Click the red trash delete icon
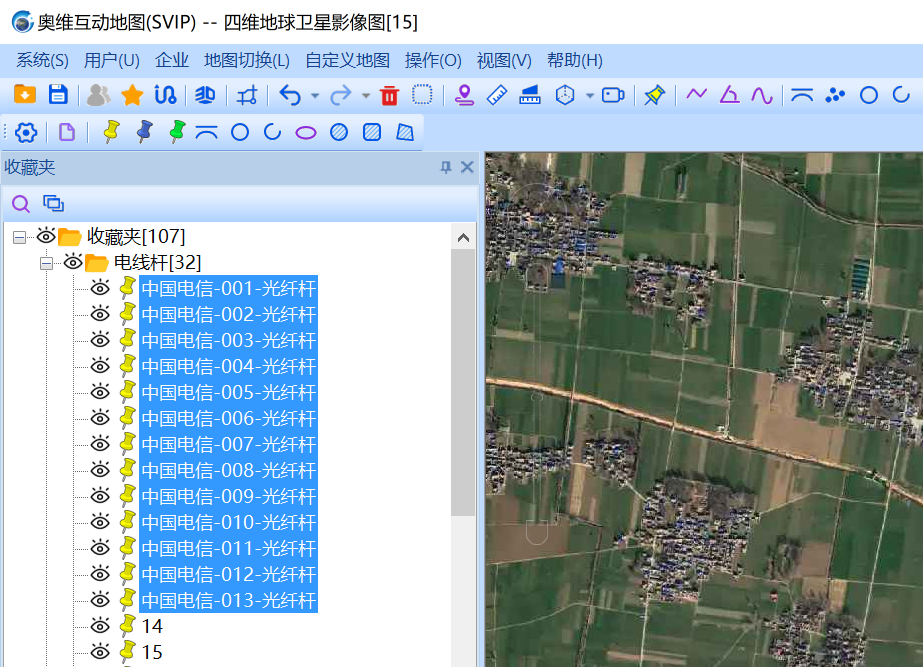Screen dimensions: 923x667 tap(390, 95)
